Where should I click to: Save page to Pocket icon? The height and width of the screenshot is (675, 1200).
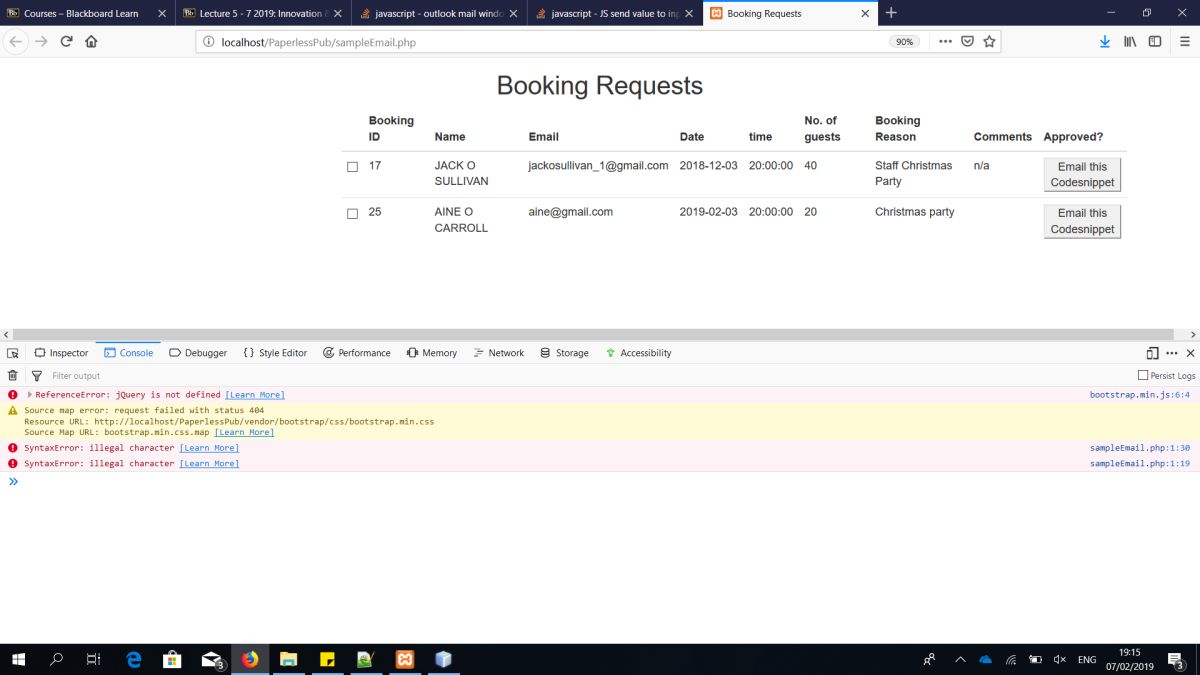[x=967, y=41]
